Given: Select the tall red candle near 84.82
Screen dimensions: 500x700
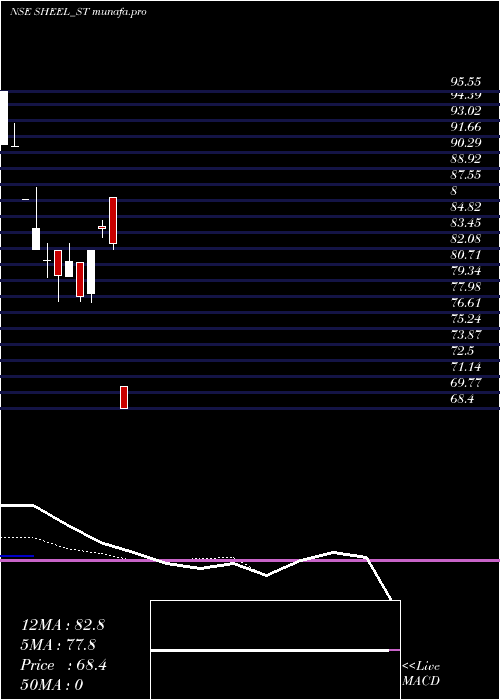Looking at the screenshot, I should click(113, 221).
